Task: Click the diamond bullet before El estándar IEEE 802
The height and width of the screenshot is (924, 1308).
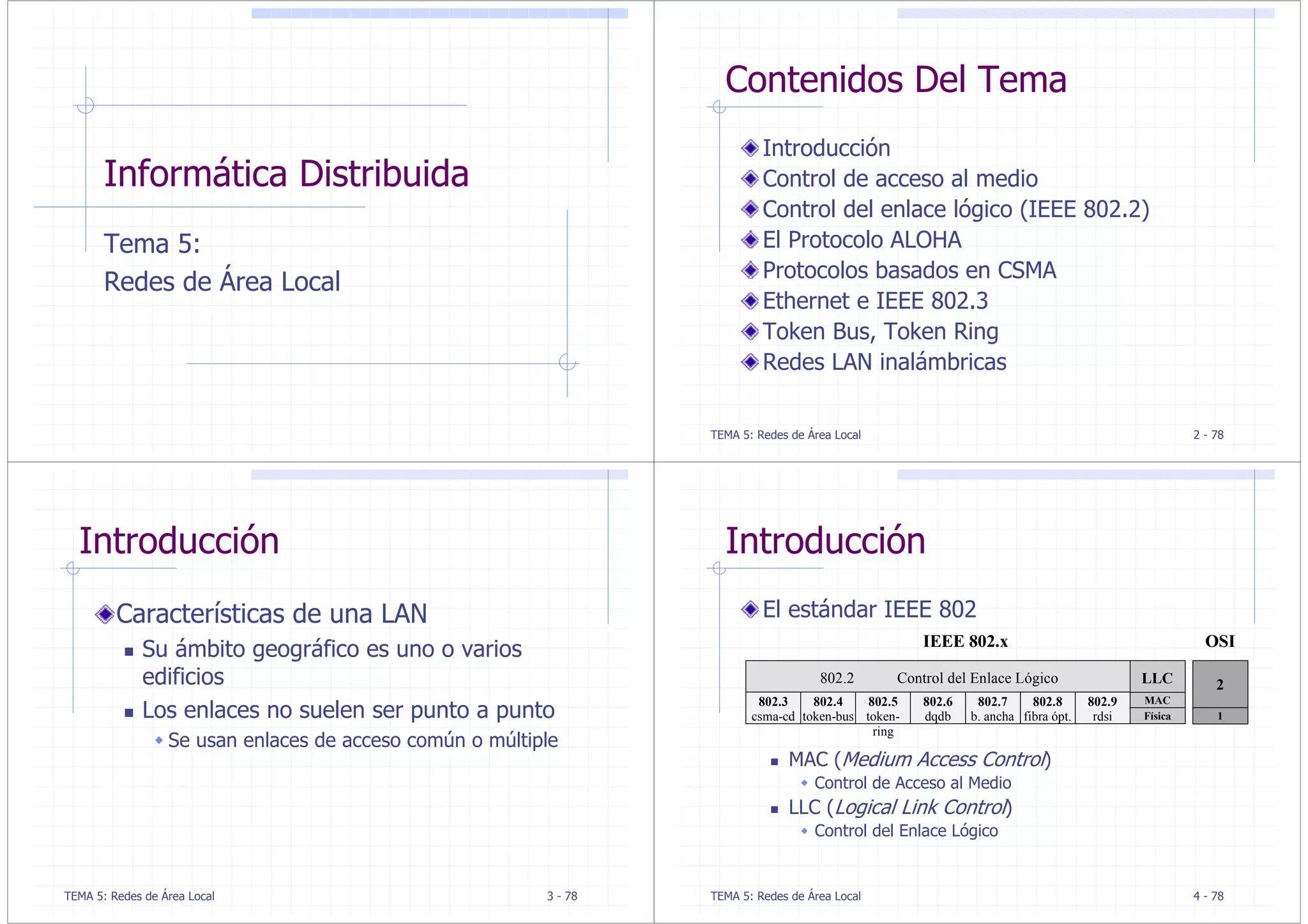Action: click(750, 609)
